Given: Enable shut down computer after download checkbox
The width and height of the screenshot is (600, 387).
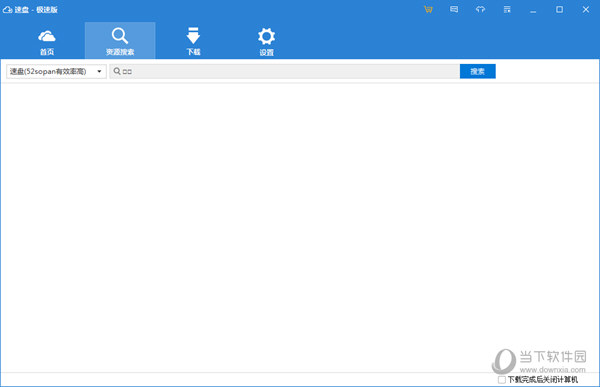Looking at the screenshot, I should pos(502,380).
